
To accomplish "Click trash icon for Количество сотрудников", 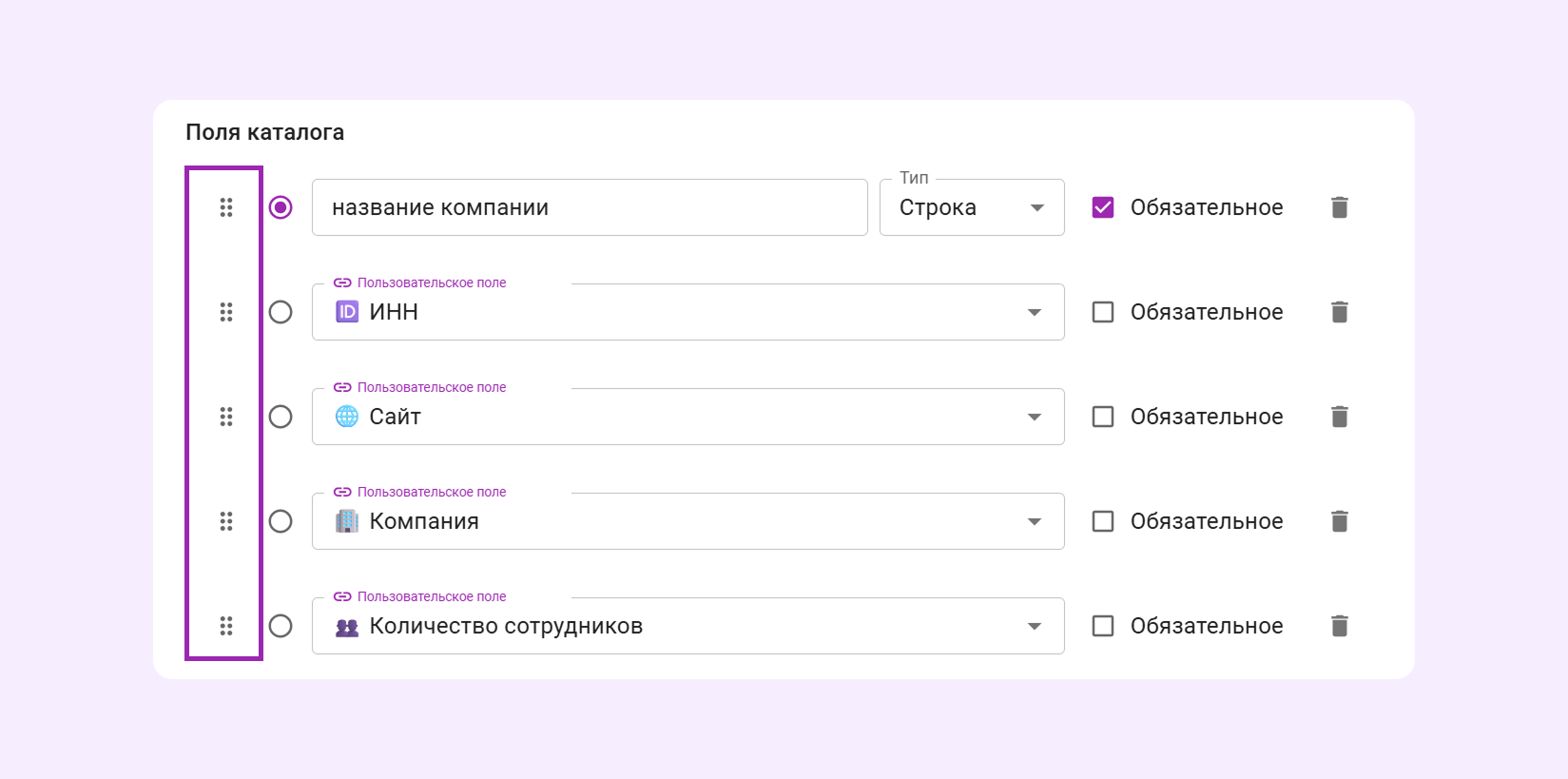I will [1340, 626].
